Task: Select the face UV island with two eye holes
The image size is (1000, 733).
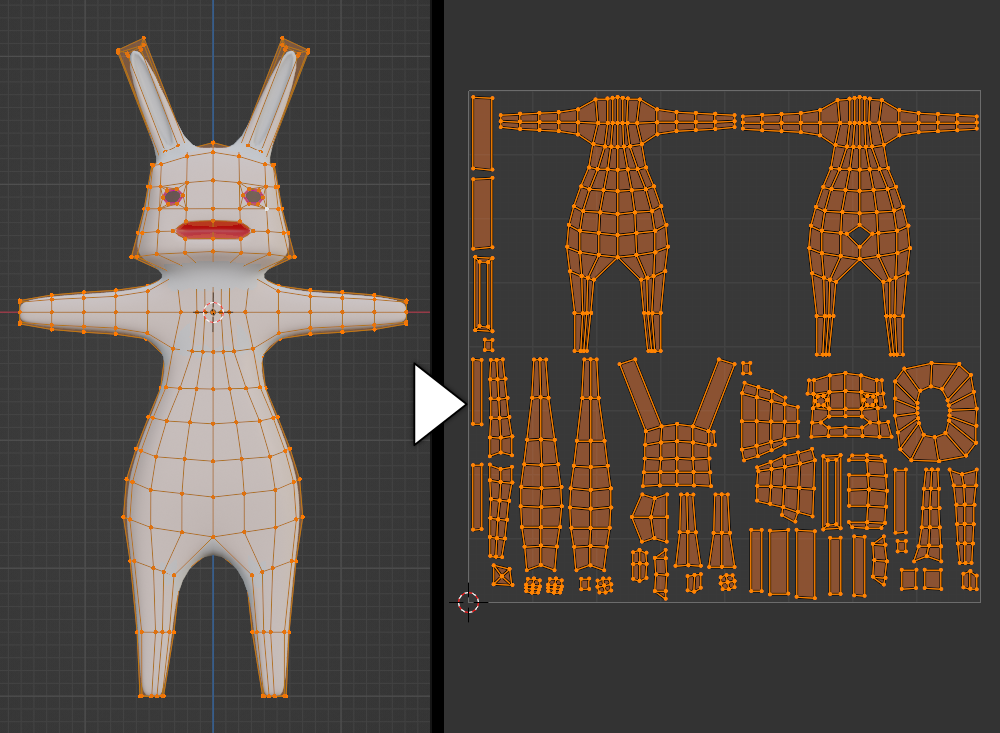Action: coord(849,406)
